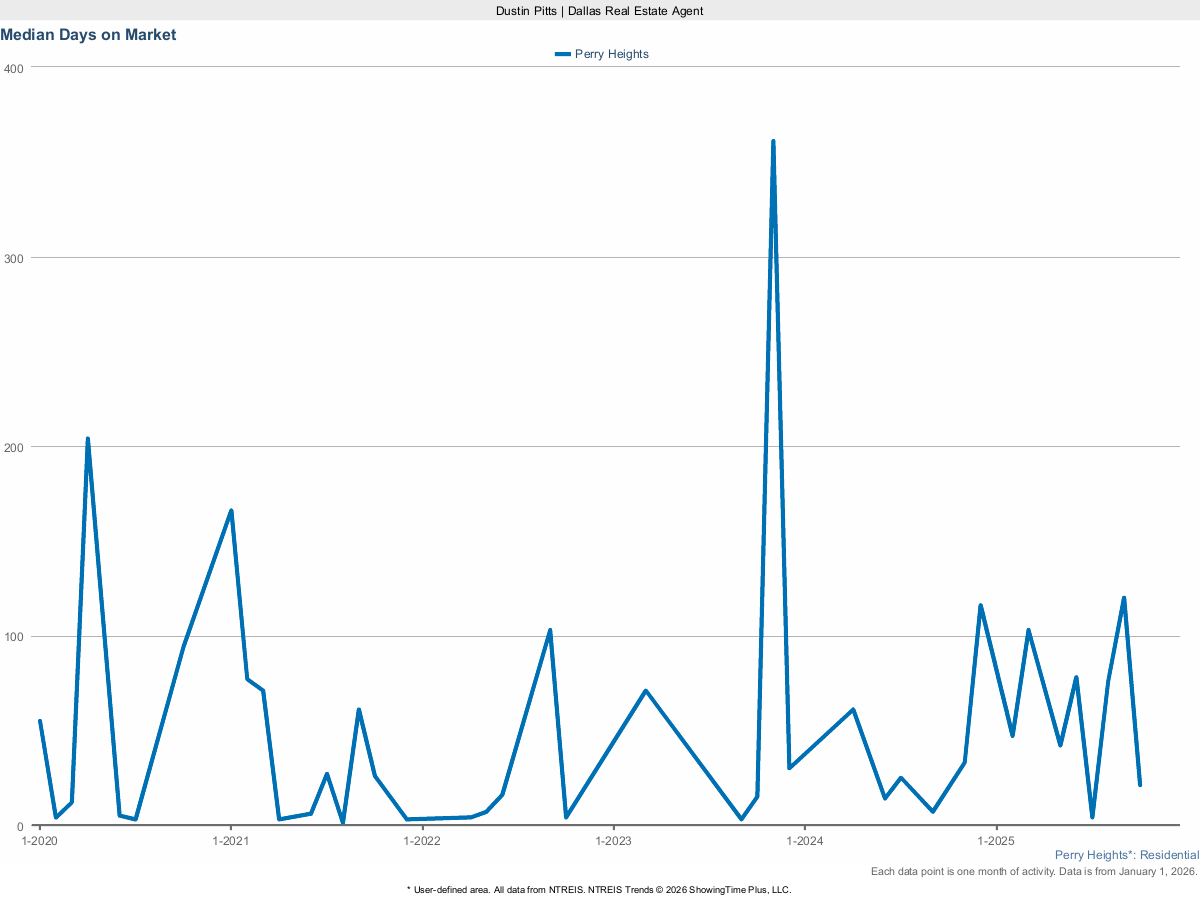Click the Perry Heights legend line marker
Screen dimensions: 1200x900
tap(563, 54)
